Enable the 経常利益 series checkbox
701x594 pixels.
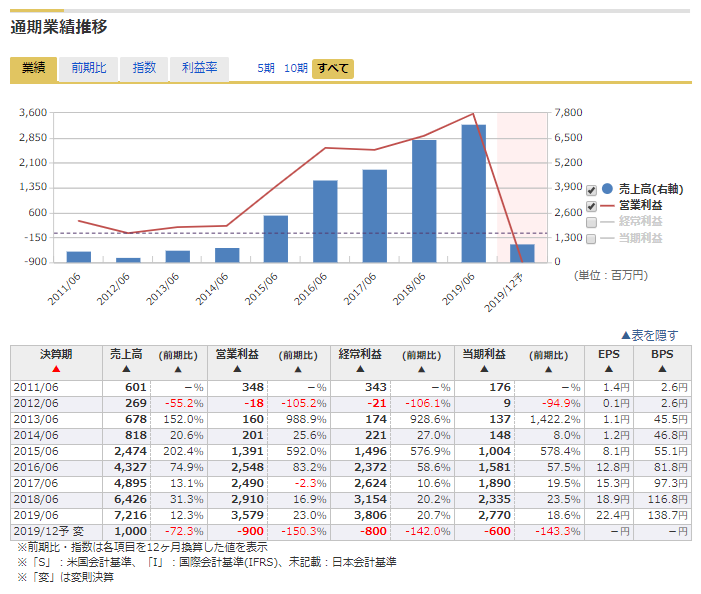[591, 222]
